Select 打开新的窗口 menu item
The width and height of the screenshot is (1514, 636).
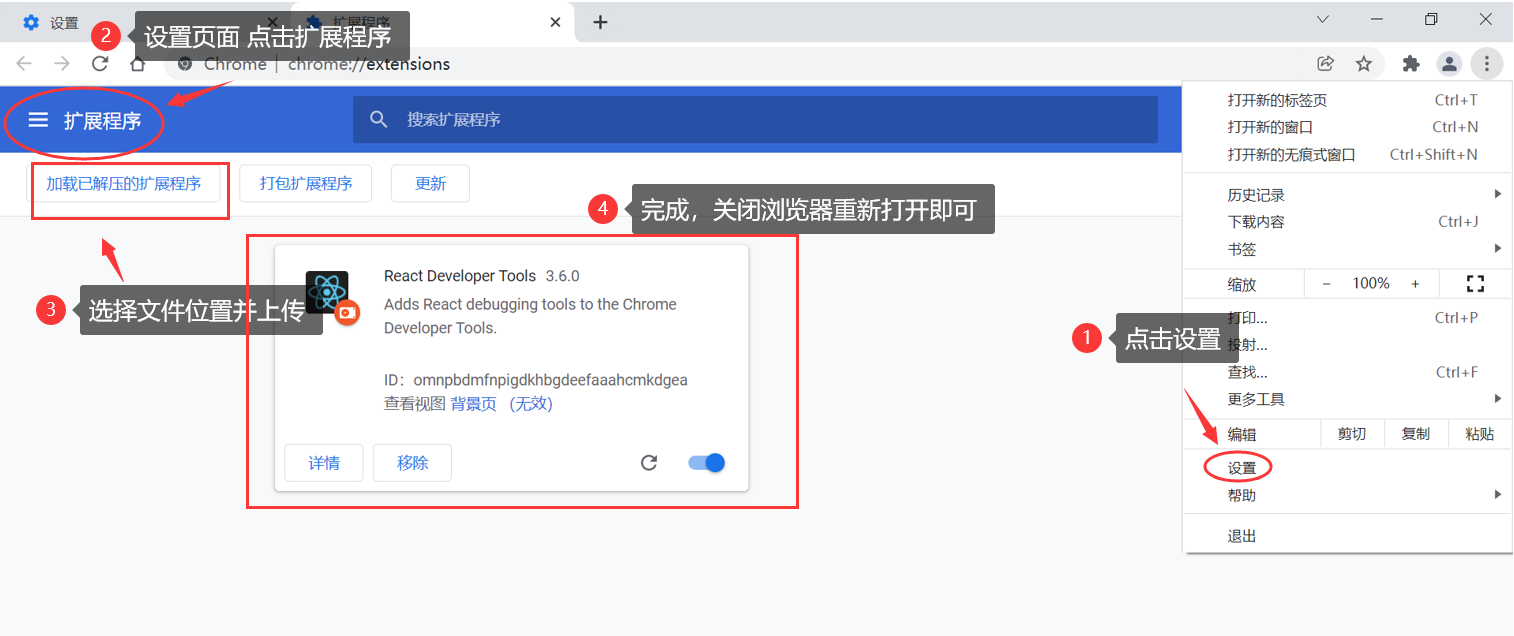[1347, 127]
